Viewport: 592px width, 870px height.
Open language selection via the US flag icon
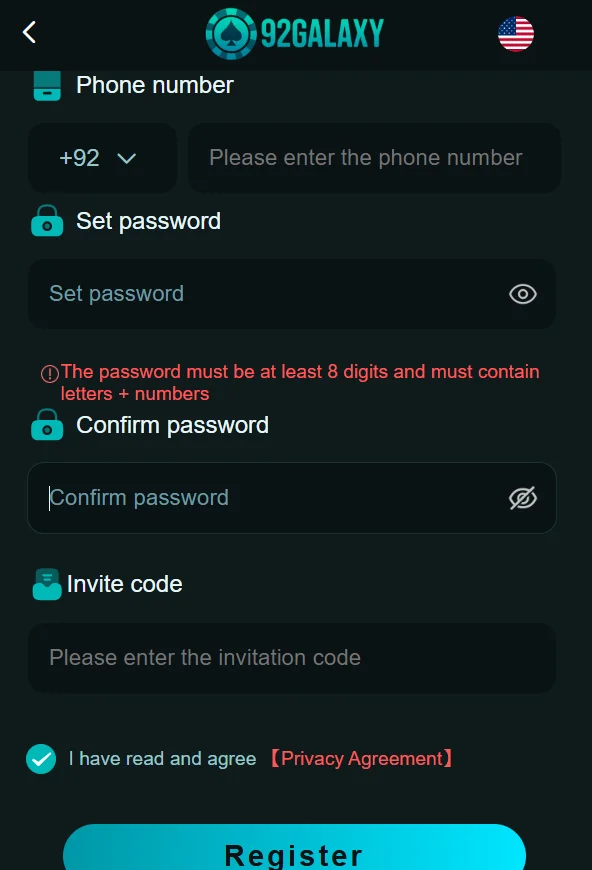516,32
